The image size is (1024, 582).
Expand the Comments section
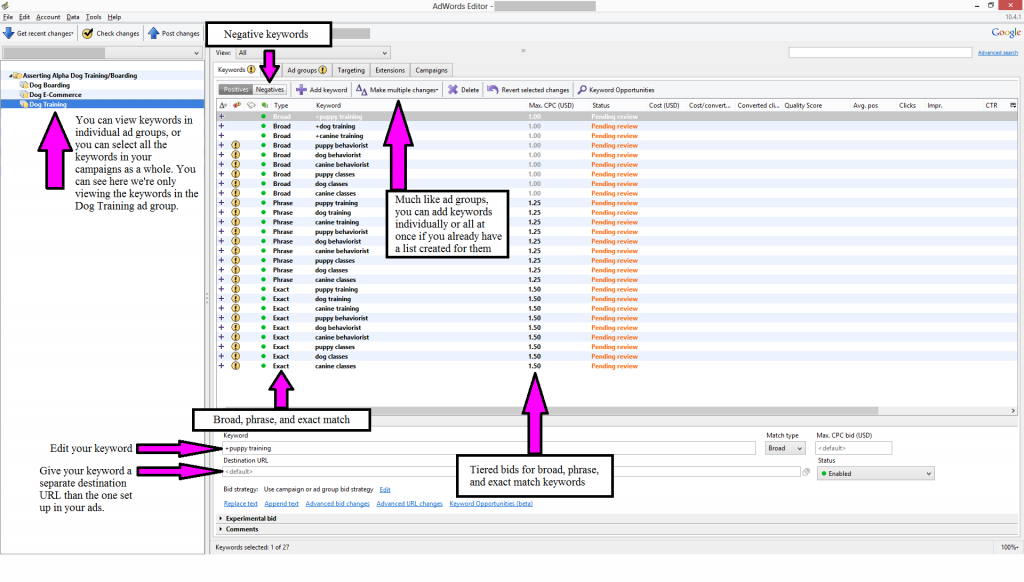[x=221, y=530]
